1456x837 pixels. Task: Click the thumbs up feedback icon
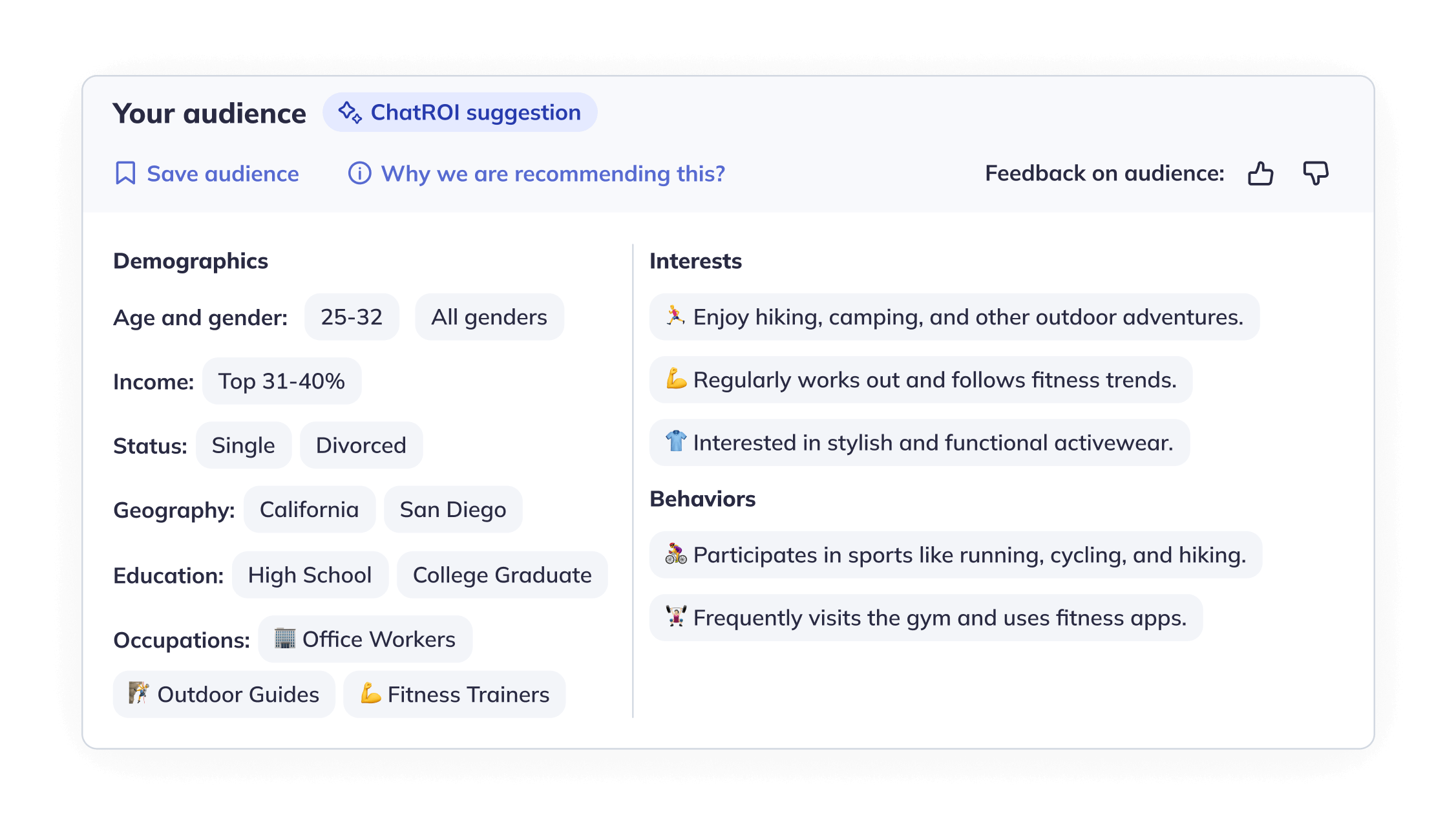point(1260,173)
